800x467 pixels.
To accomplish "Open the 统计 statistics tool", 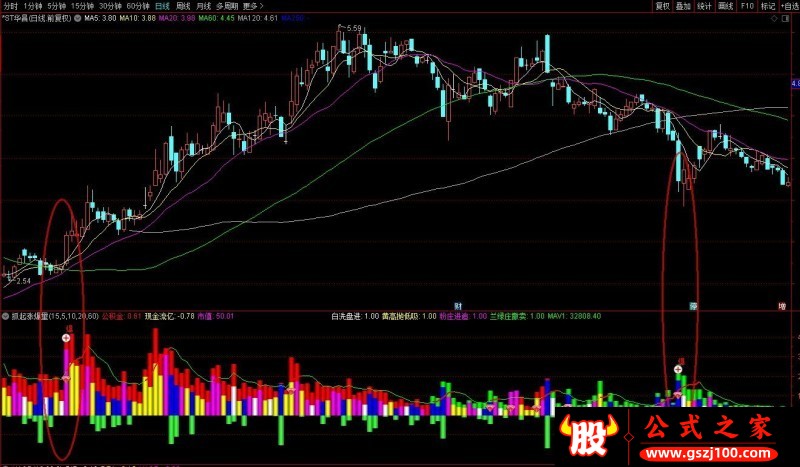I will point(704,6).
